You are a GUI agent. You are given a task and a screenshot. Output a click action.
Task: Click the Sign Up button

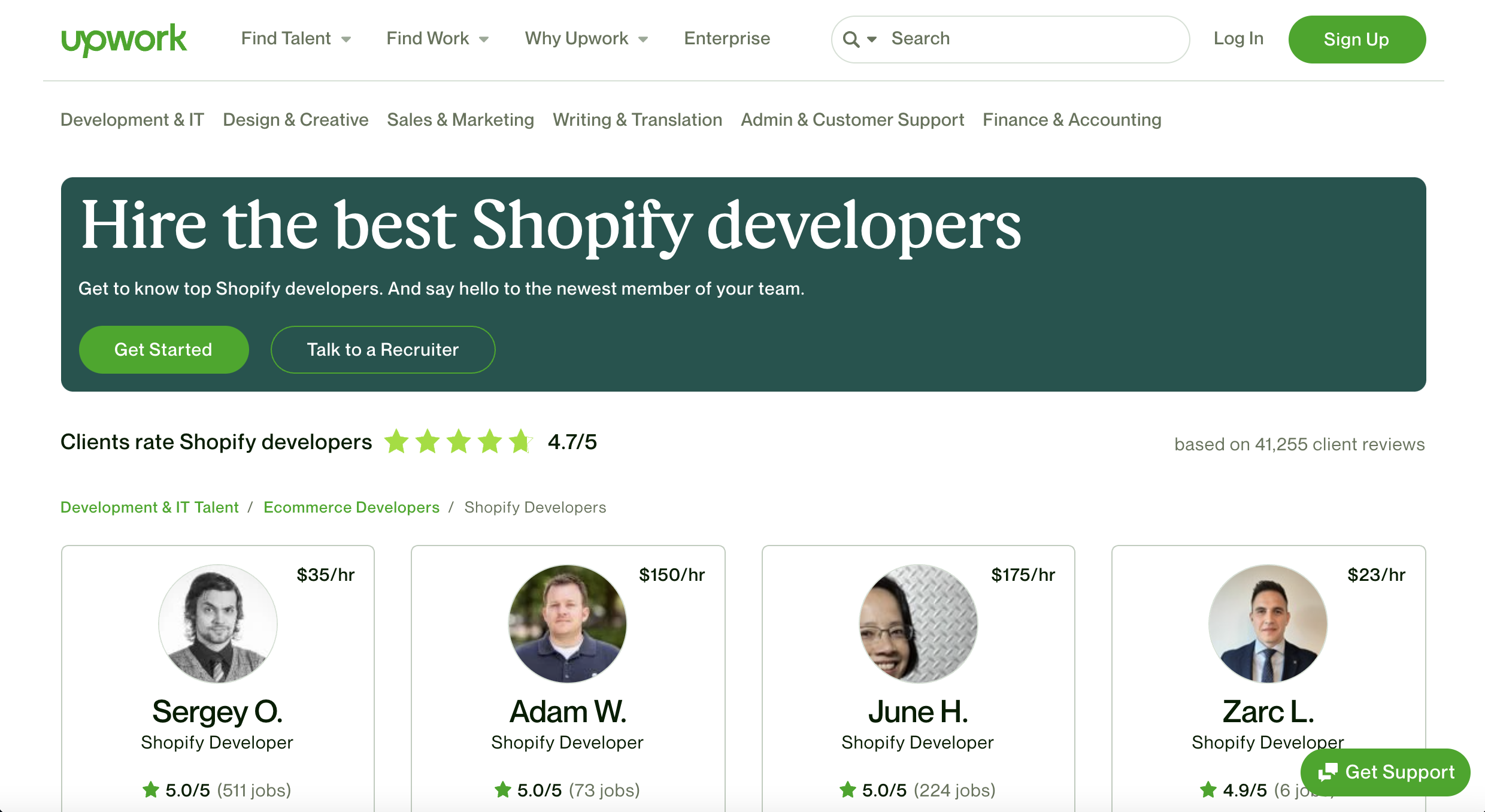pyautogui.click(x=1357, y=40)
